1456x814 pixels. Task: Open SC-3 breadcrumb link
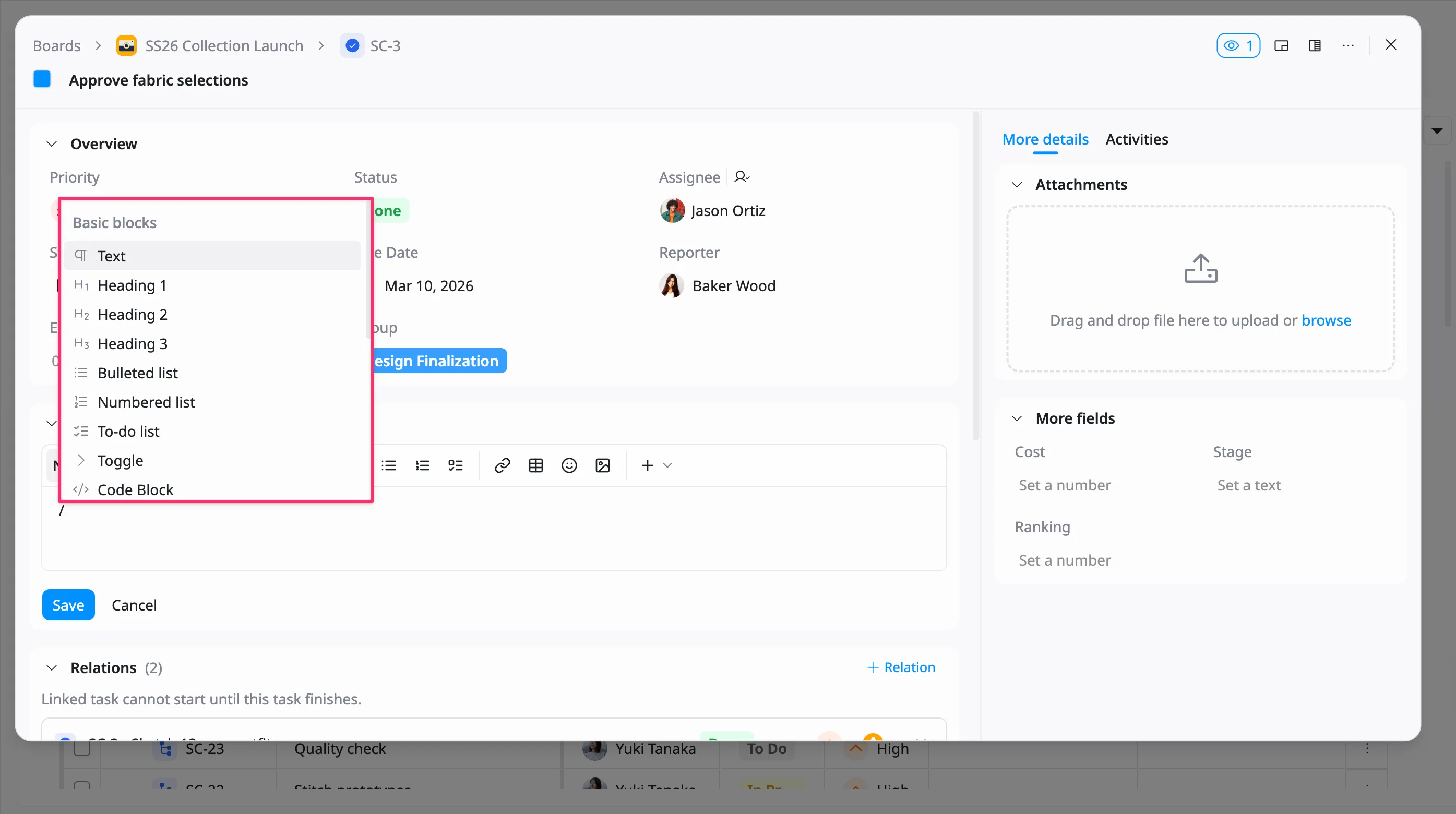click(x=385, y=46)
